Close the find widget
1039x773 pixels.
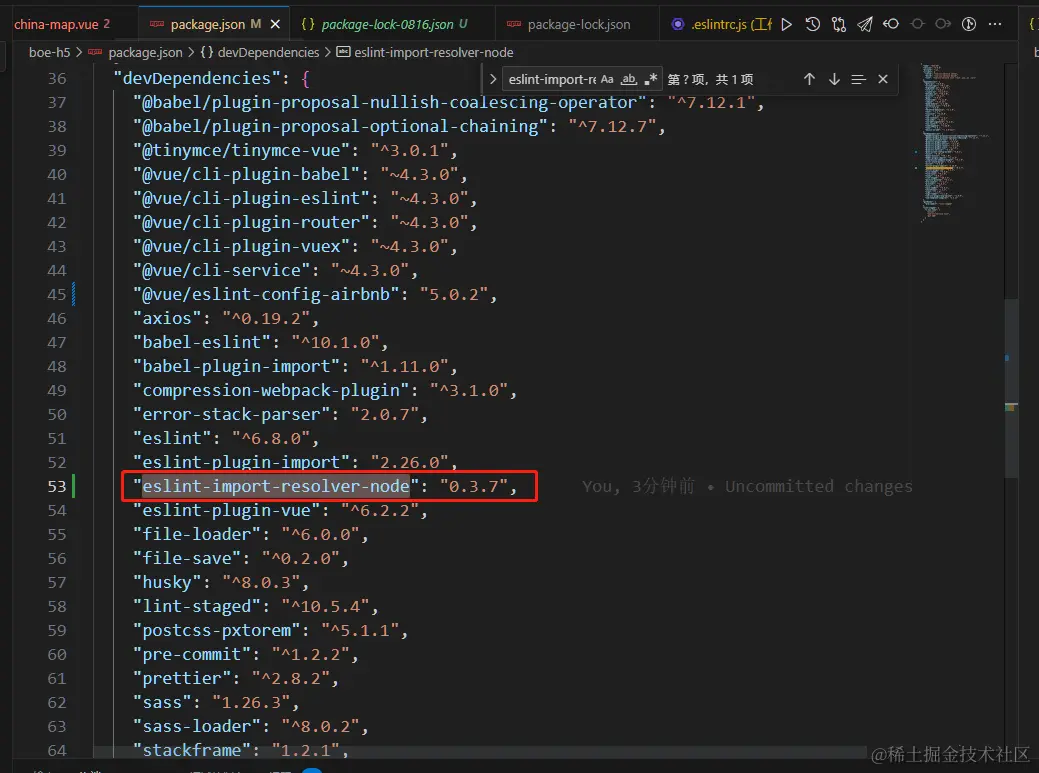[883, 79]
